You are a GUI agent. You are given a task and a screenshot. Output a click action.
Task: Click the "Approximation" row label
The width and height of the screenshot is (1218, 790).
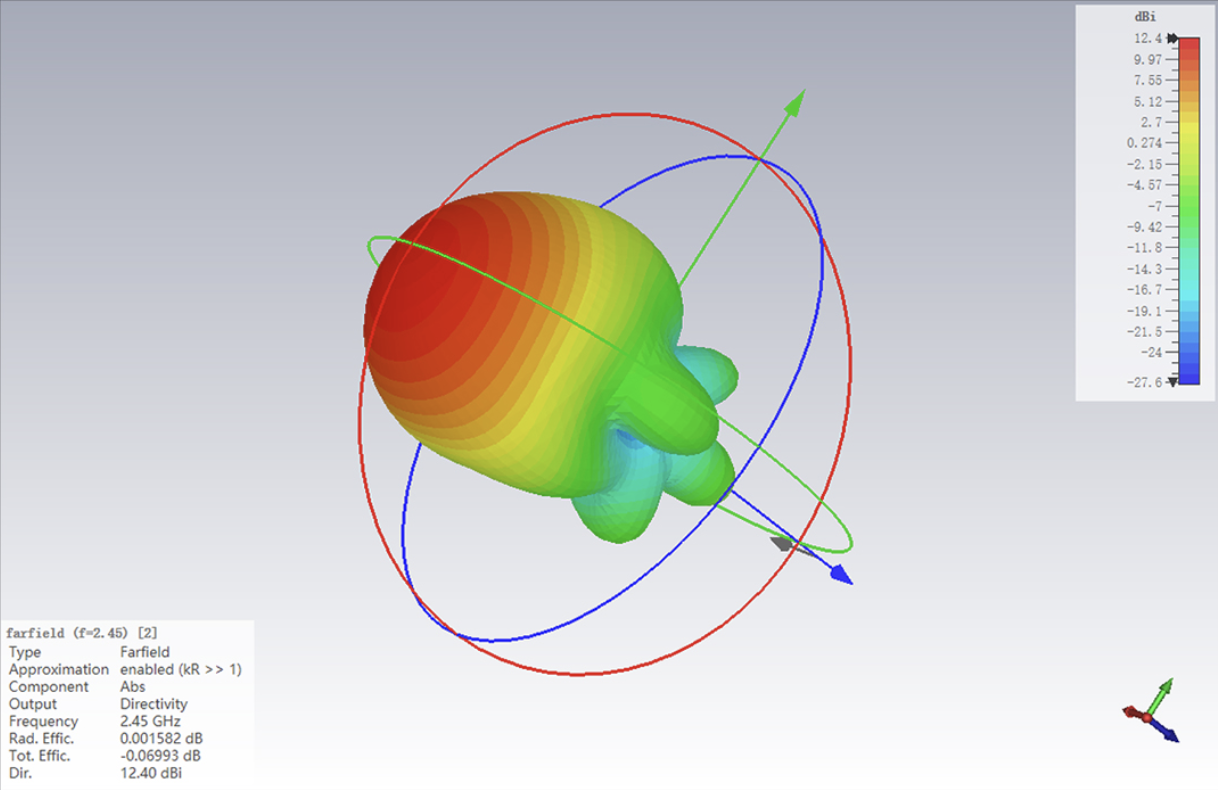(x=59, y=669)
